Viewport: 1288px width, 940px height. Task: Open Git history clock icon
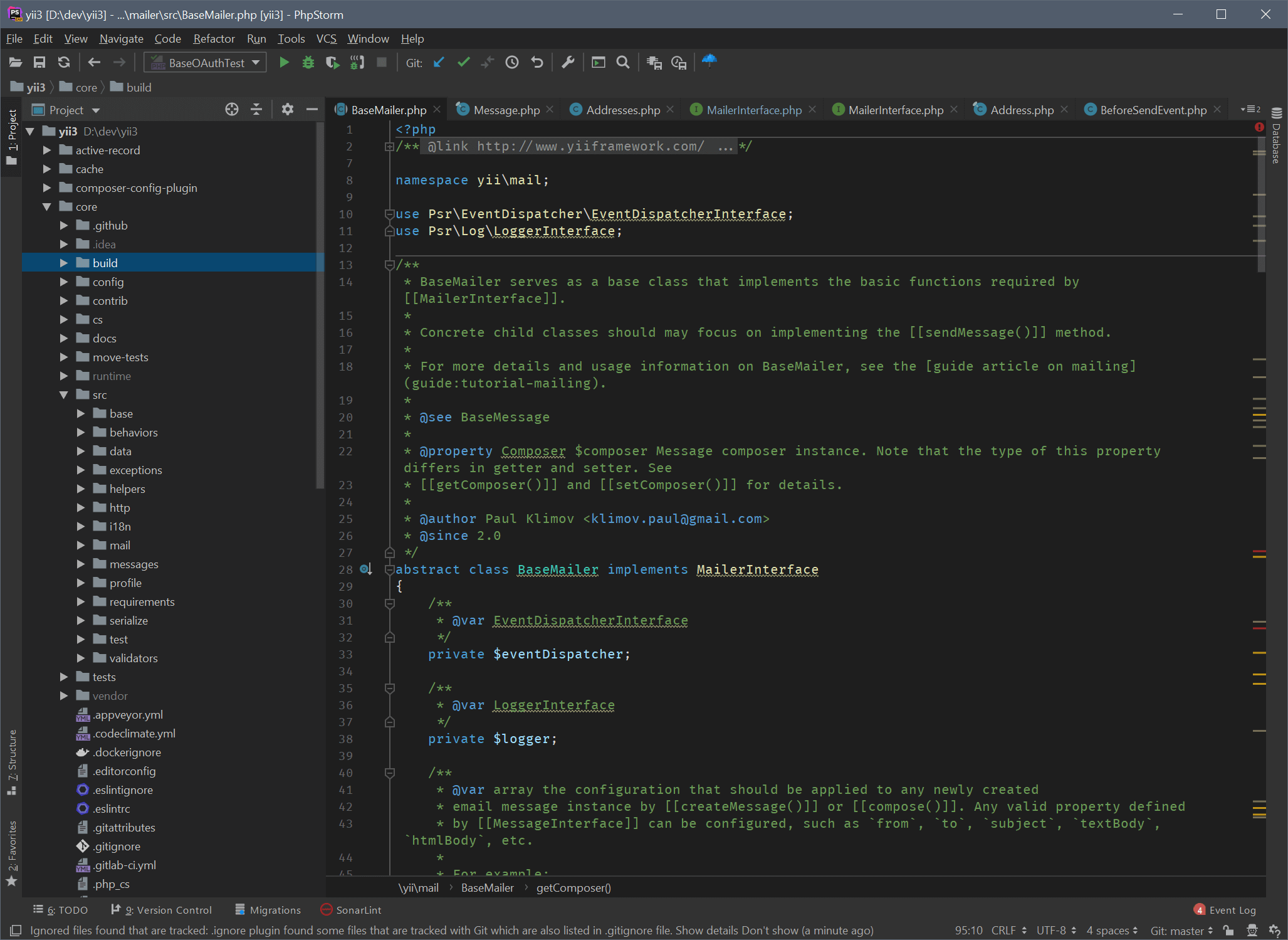[x=512, y=63]
